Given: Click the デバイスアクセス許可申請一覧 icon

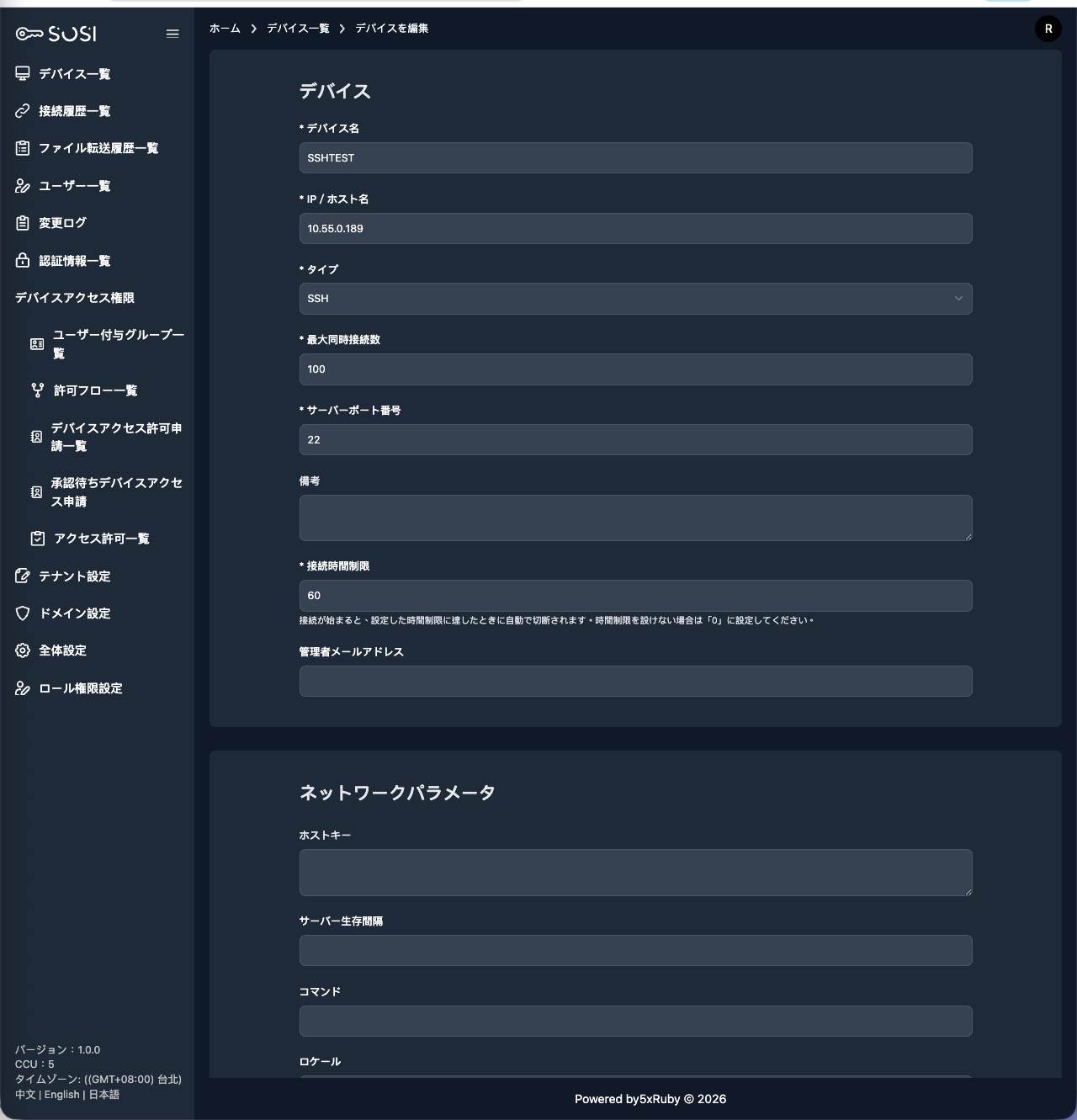Looking at the screenshot, I should 36,437.
